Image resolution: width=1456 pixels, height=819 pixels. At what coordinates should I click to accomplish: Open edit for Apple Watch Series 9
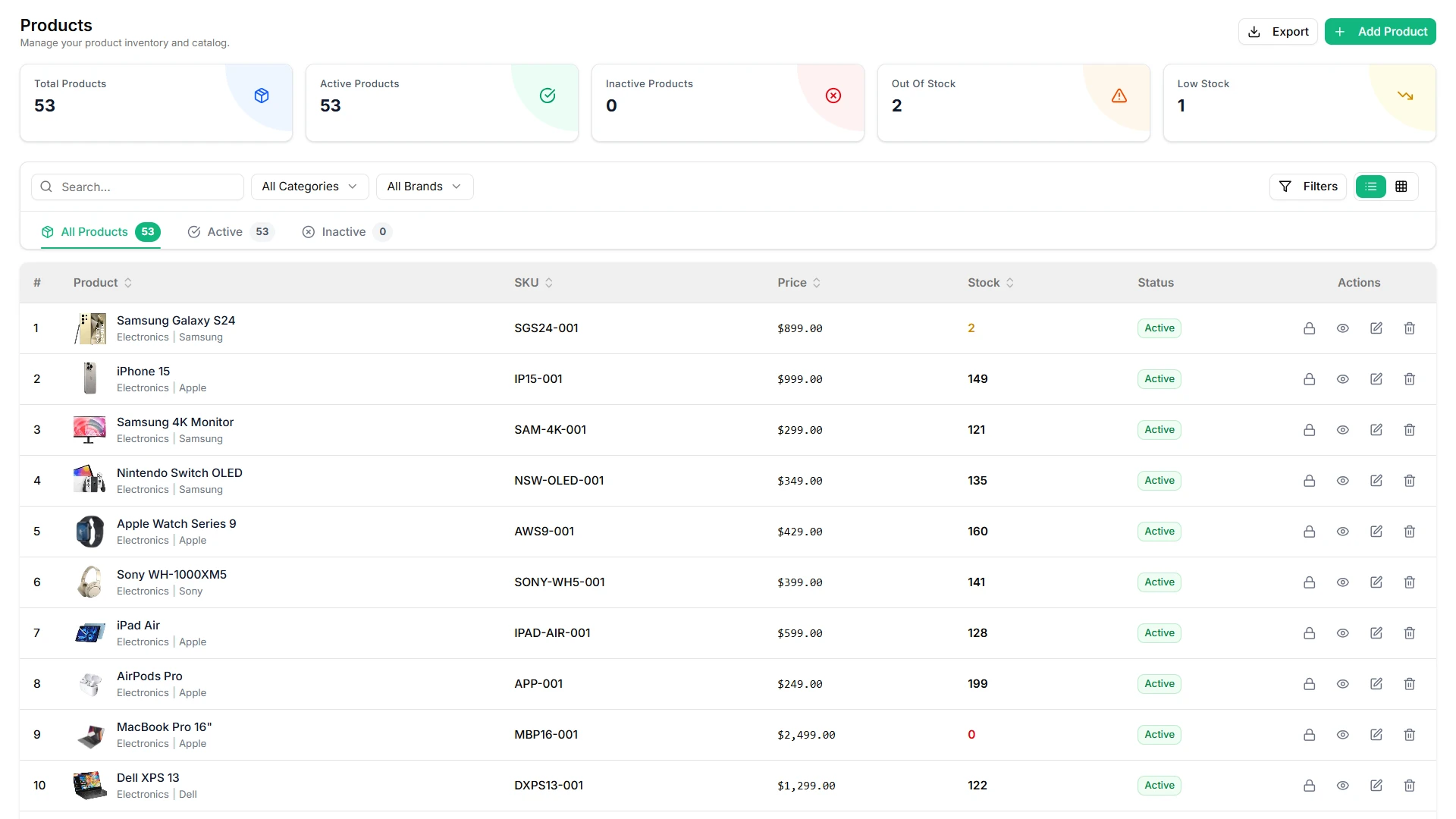click(x=1376, y=532)
